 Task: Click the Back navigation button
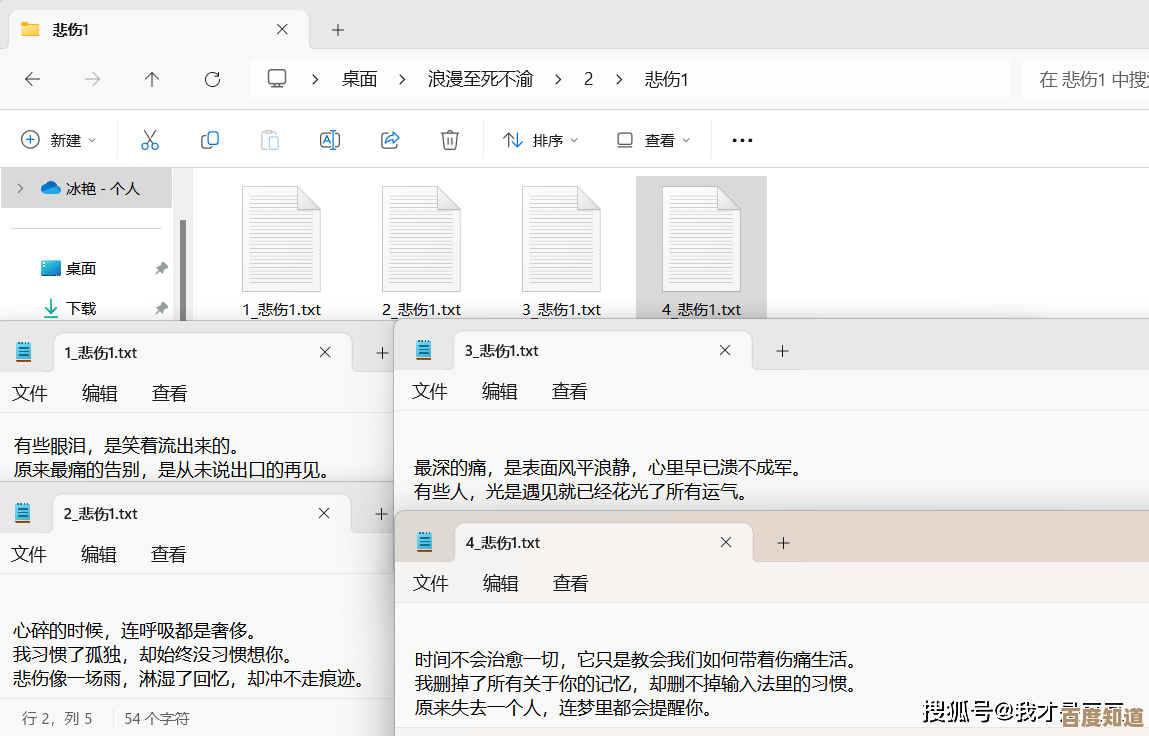[x=34, y=79]
